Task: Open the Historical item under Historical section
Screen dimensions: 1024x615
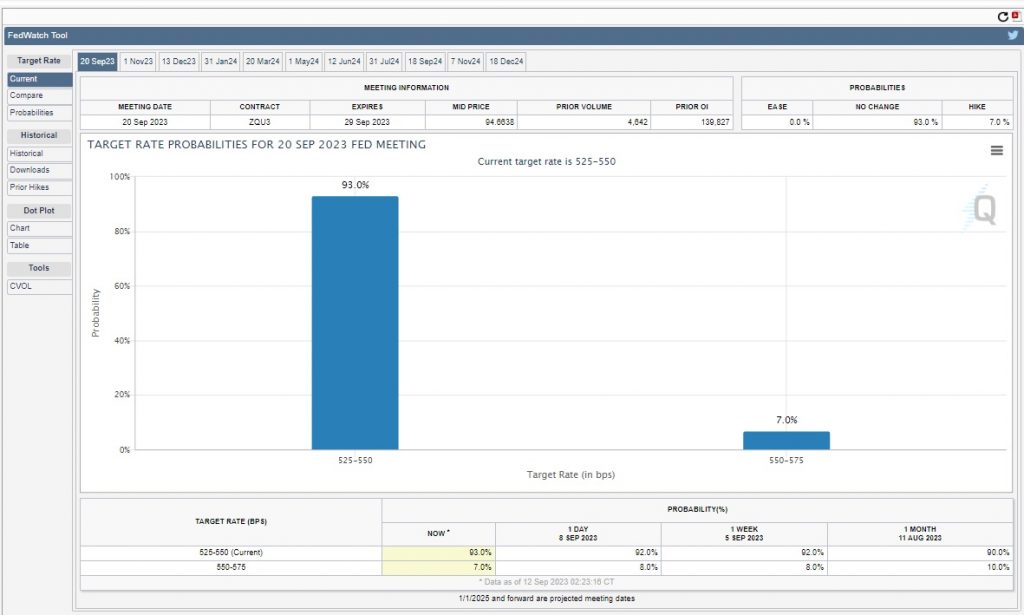Action: tap(40, 153)
